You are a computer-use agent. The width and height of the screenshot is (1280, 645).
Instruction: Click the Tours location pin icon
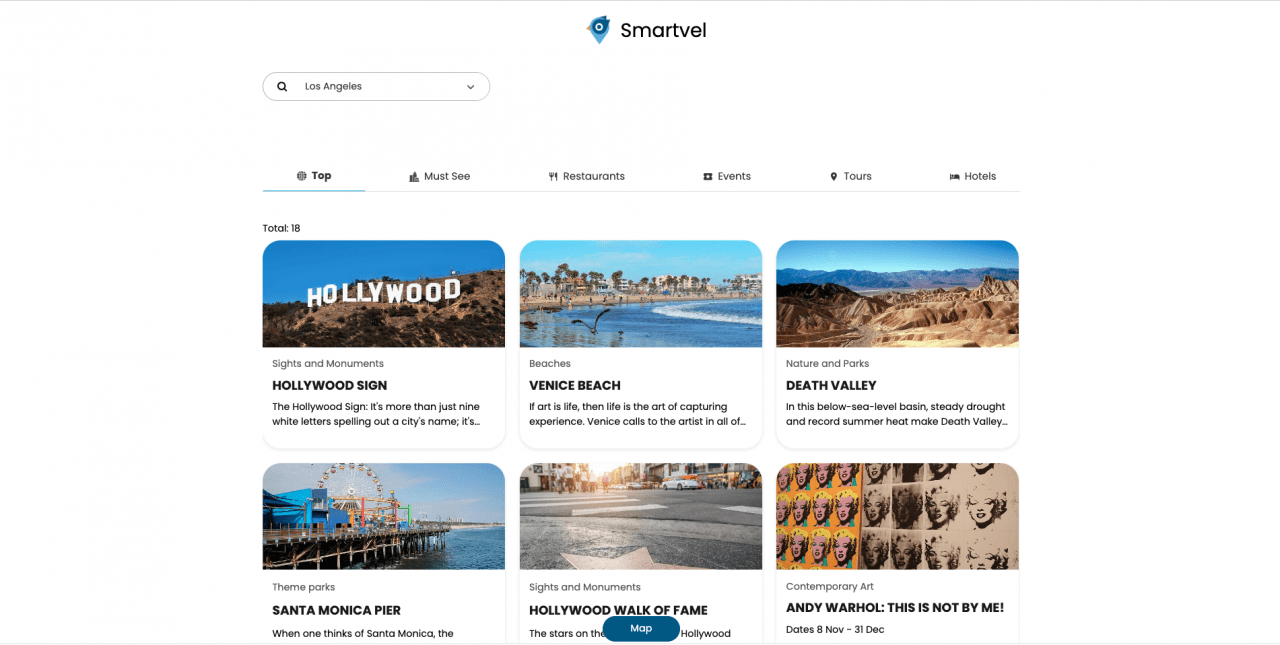coord(833,177)
